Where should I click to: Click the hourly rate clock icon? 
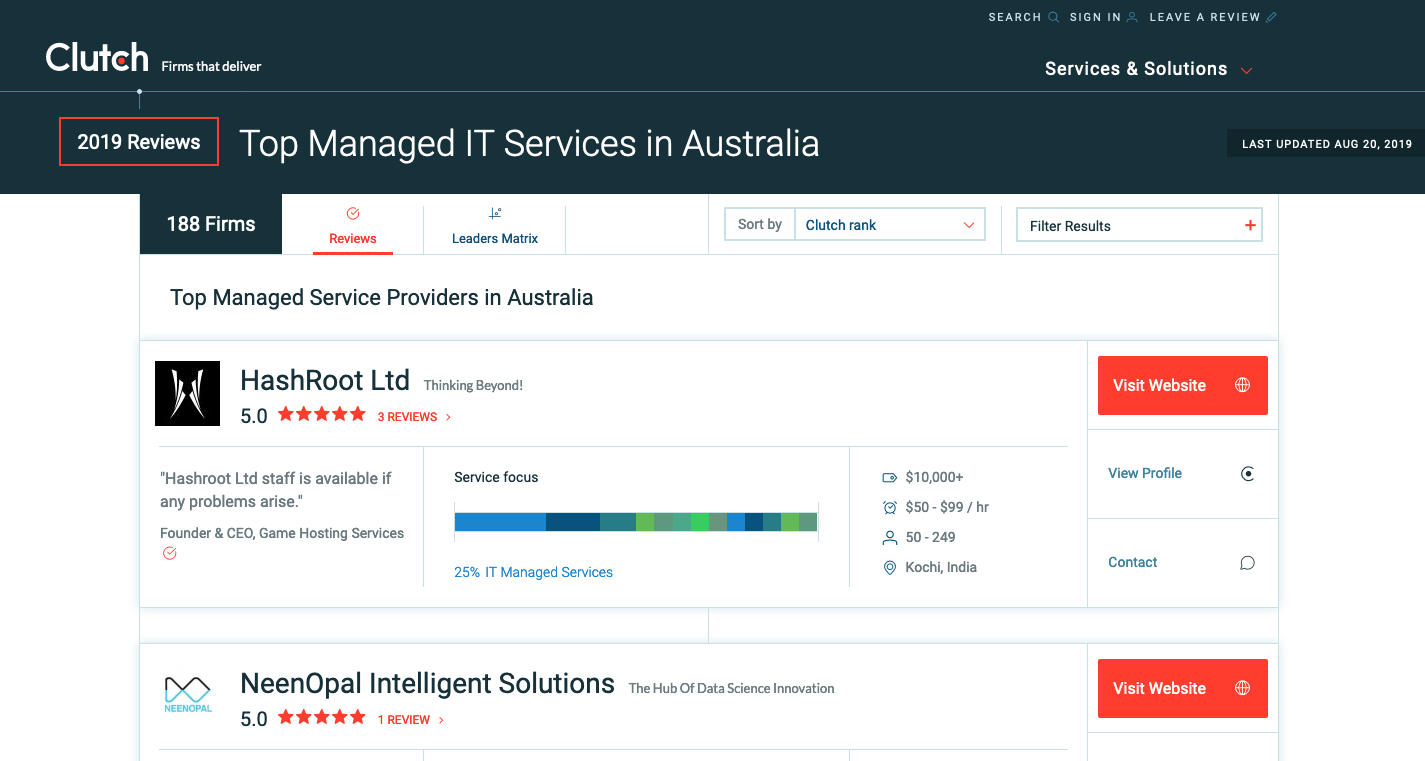(889, 507)
